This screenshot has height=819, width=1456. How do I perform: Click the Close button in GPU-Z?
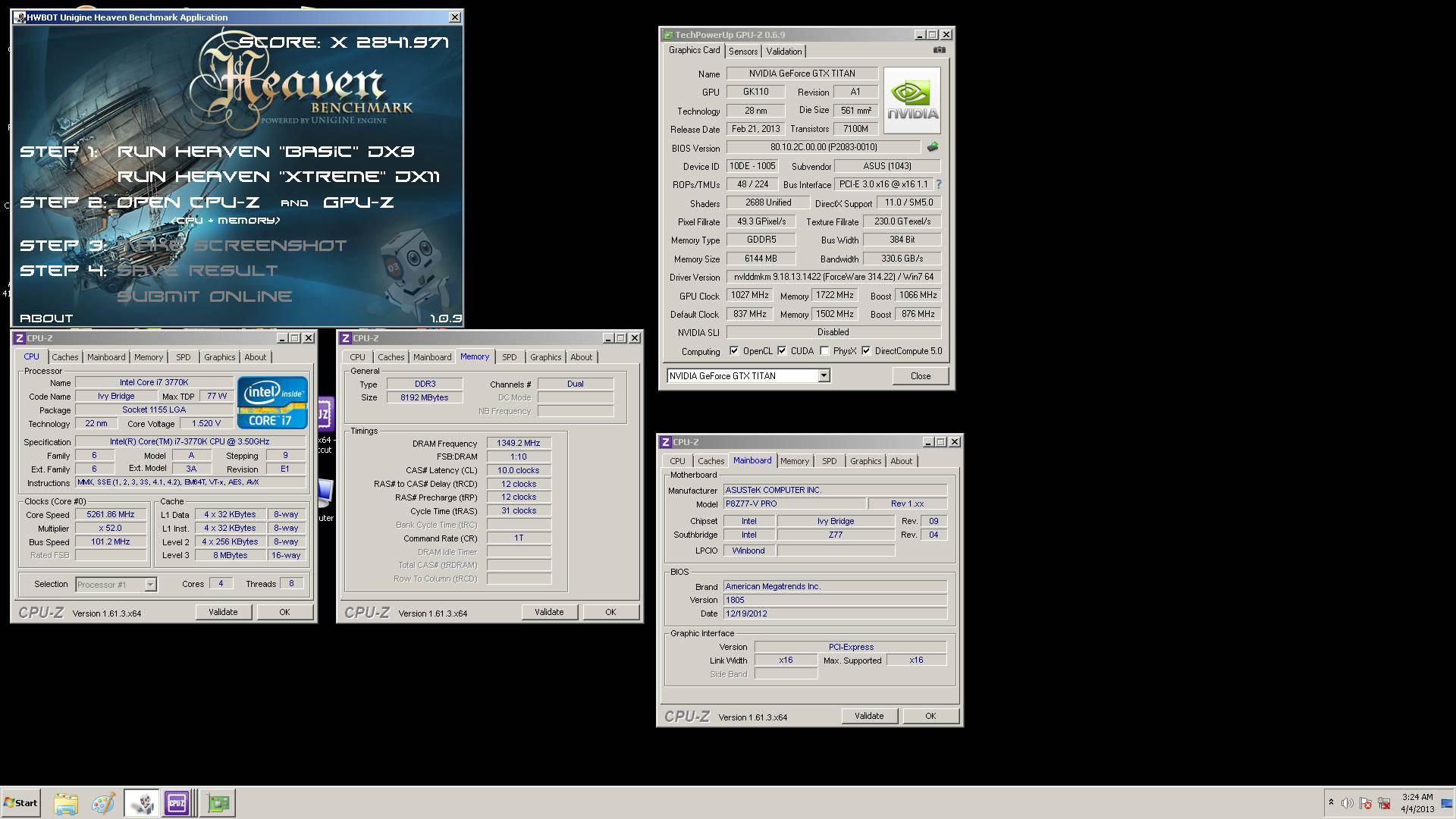coord(920,375)
